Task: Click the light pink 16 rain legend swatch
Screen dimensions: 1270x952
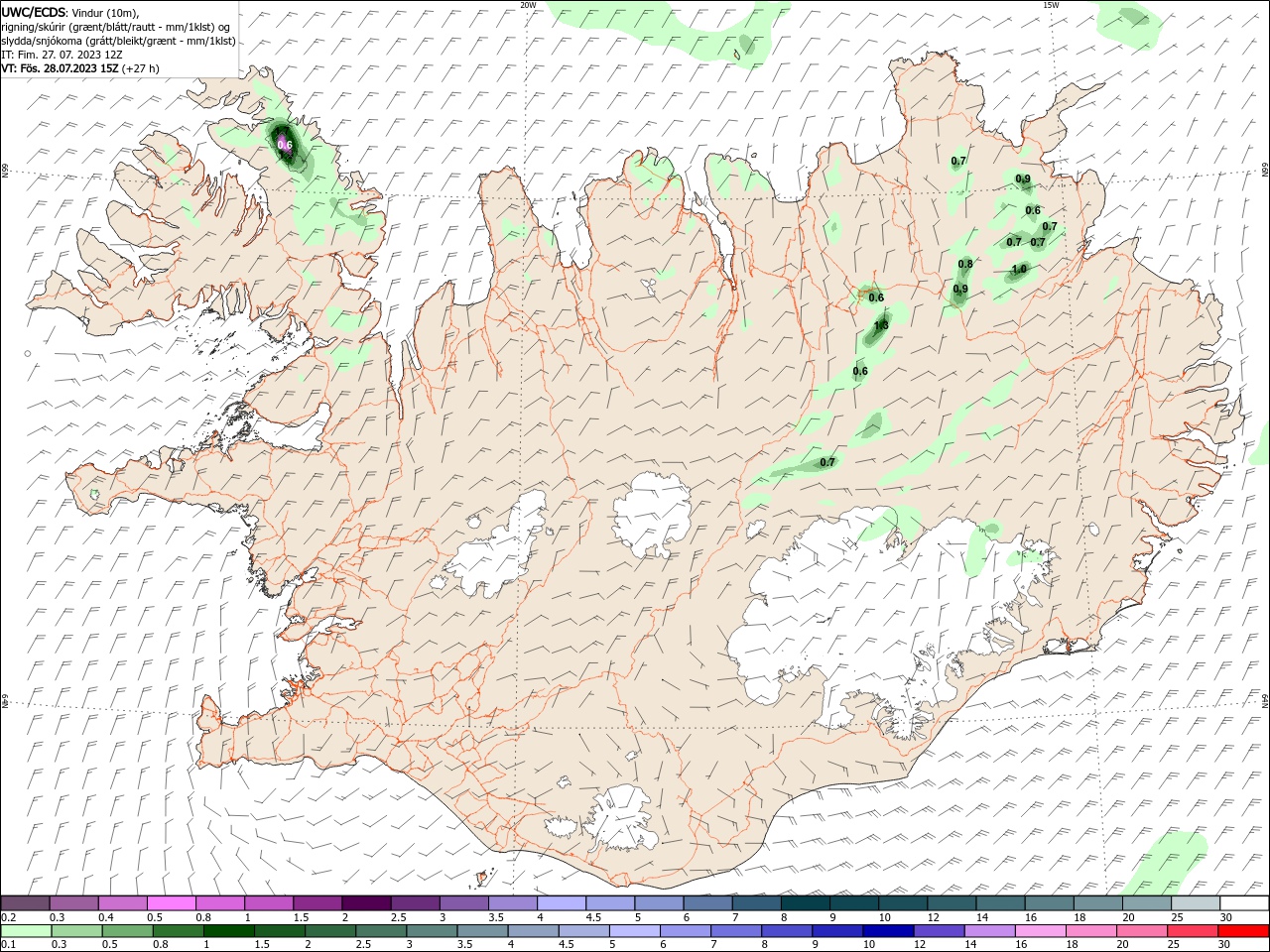Action: pos(1039,931)
